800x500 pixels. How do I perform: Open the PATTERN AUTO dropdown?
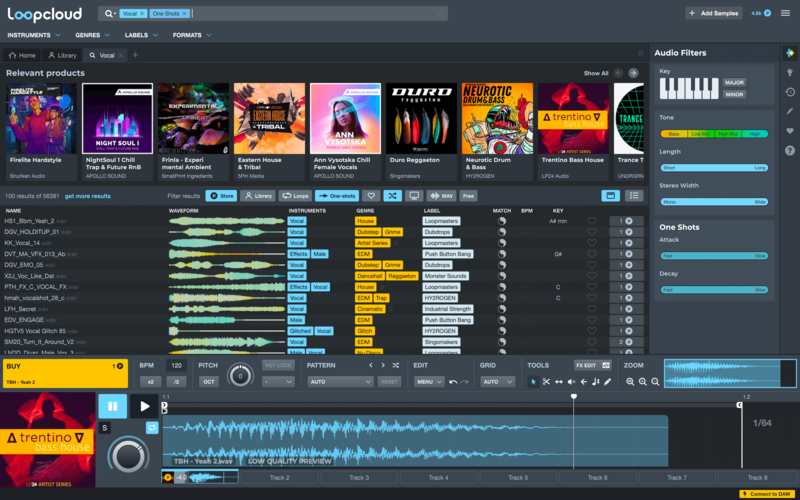click(340, 382)
